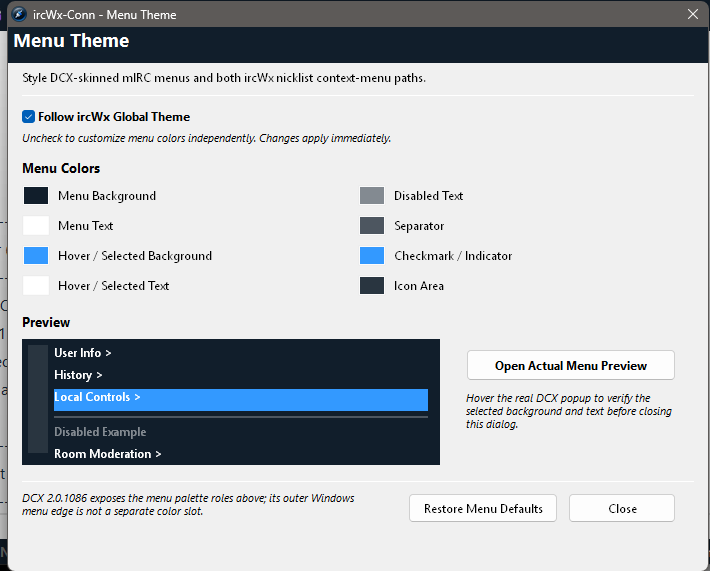Image resolution: width=710 pixels, height=571 pixels.
Task: Click the Hover / Selected Text label
Action: [114, 286]
